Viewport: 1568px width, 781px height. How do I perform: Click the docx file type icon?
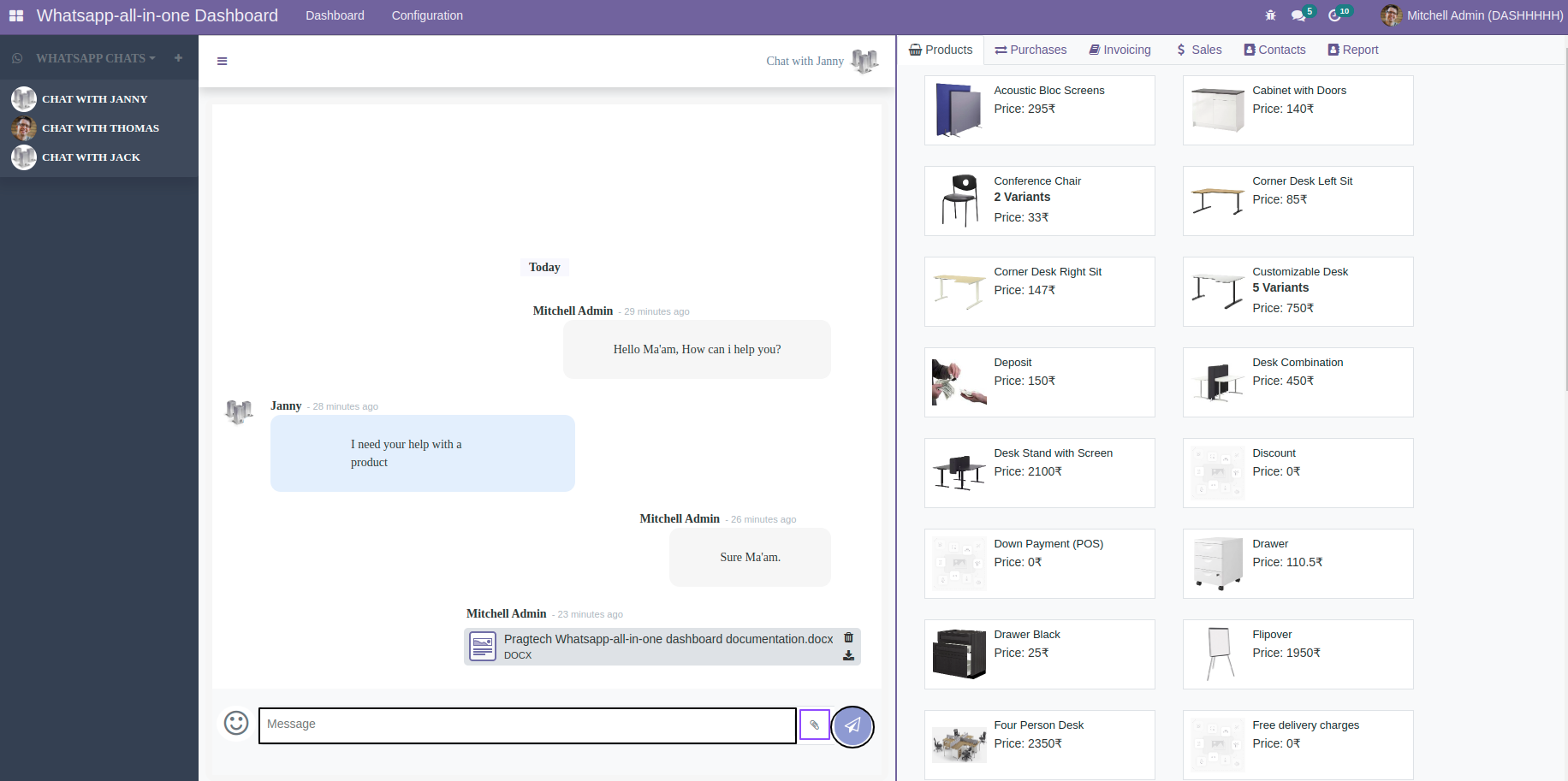click(x=483, y=646)
